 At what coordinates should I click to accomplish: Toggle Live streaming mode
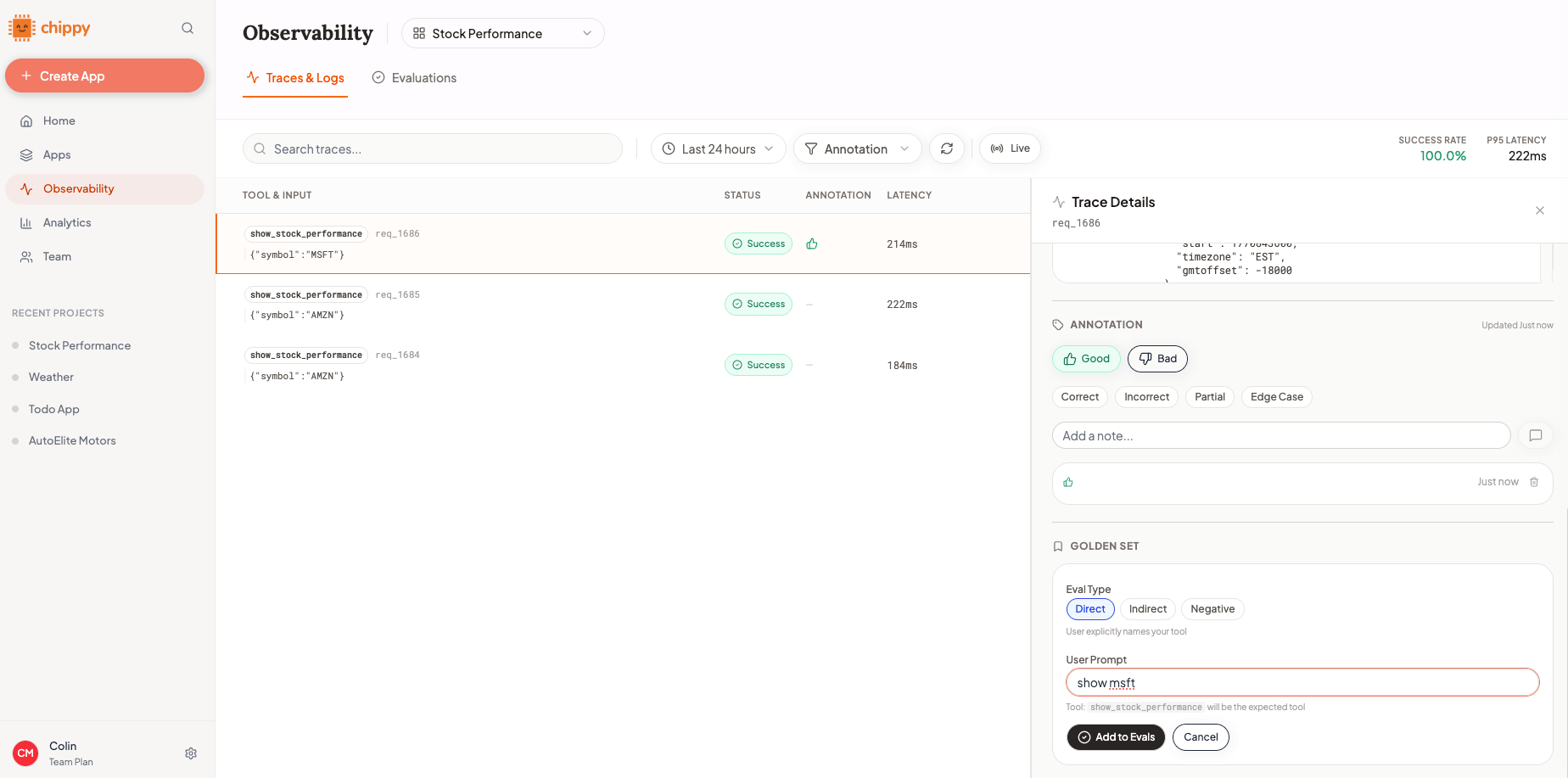pyautogui.click(x=1010, y=148)
